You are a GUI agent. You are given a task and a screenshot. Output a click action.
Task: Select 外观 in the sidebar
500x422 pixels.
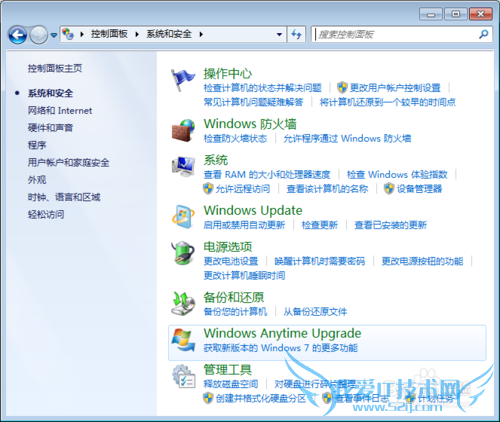[x=37, y=180]
